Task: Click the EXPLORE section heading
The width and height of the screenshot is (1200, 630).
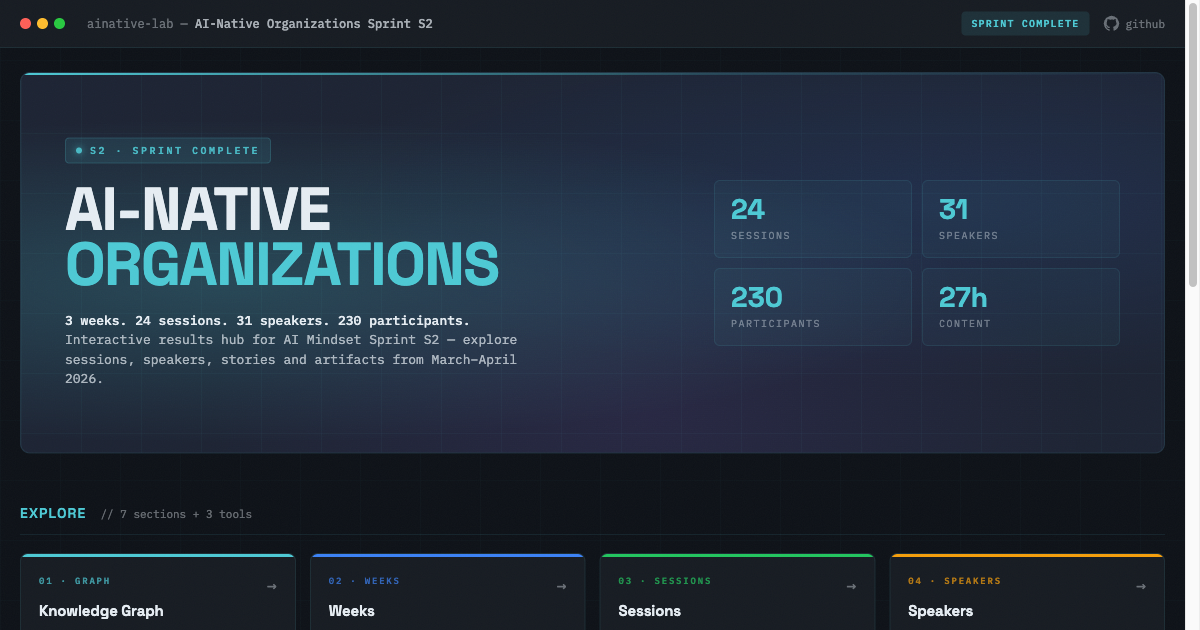Action: [53, 513]
